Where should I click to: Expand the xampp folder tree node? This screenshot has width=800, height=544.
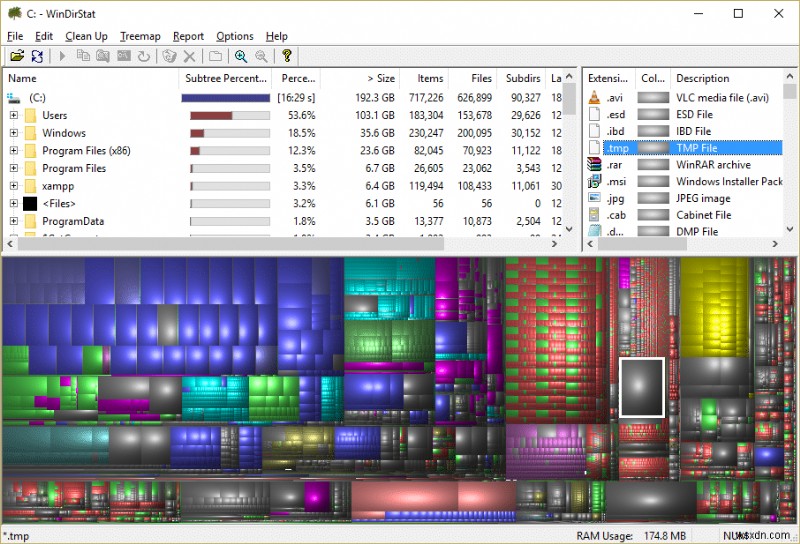point(14,186)
